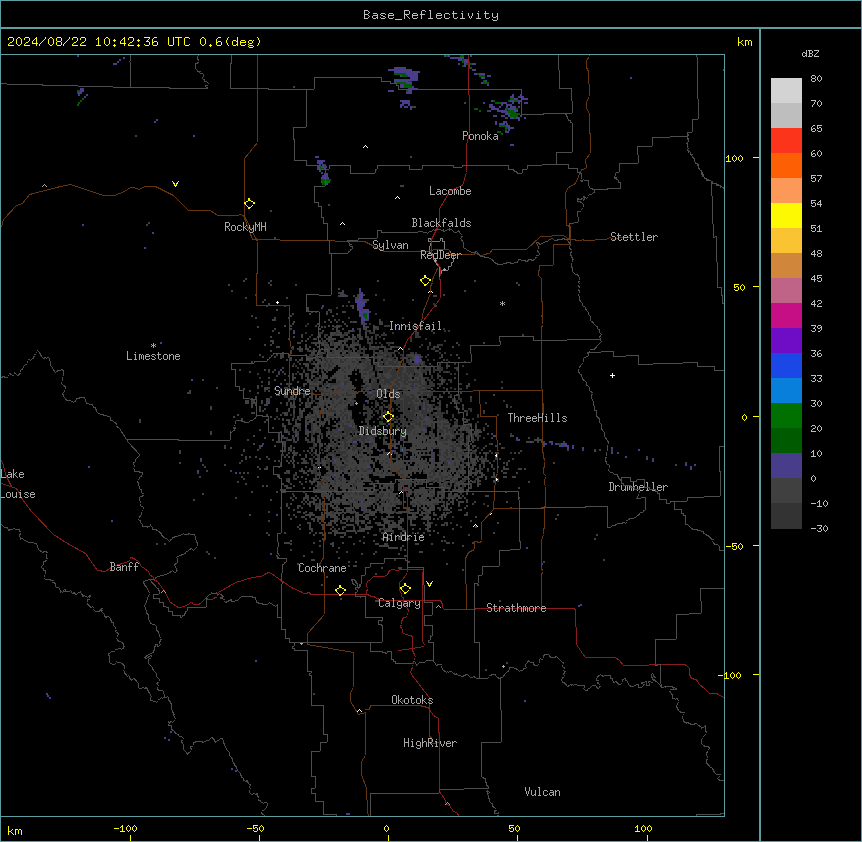
Task: Click the Ponoka label on the map
Action: (x=480, y=136)
